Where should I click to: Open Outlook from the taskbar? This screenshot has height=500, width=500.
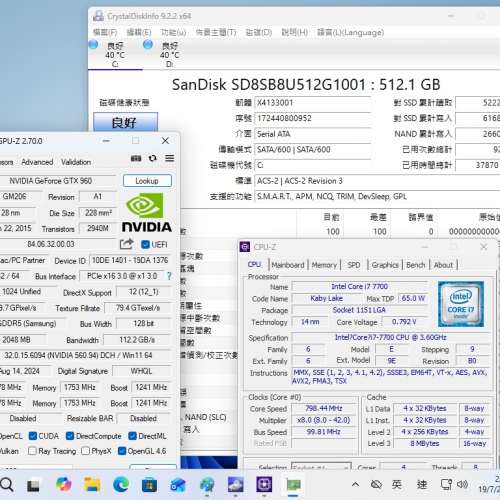(x=178, y=485)
